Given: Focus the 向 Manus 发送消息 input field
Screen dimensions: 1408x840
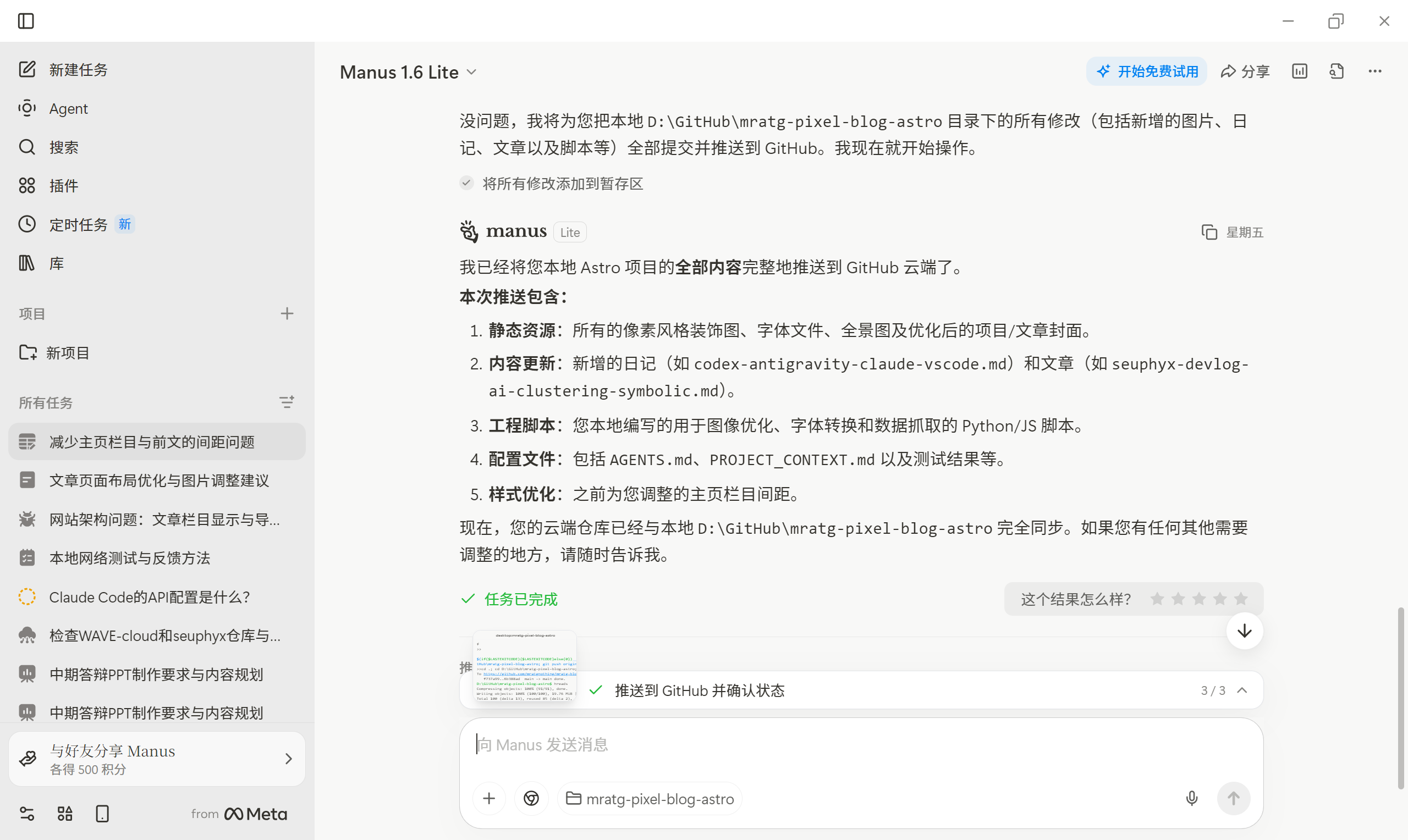Looking at the screenshot, I should pyautogui.click(x=861, y=745).
